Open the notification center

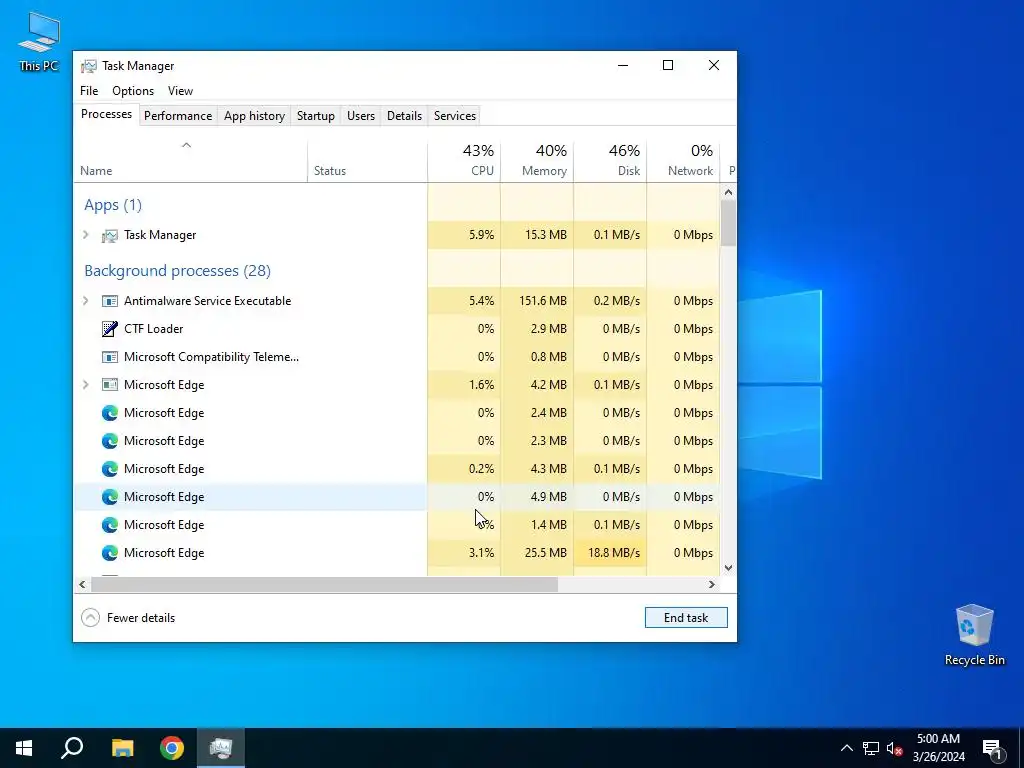[992, 748]
